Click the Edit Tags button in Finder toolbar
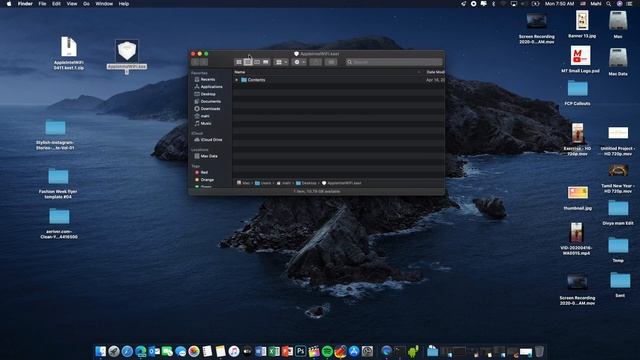The image size is (640, 360). click(331, 62)
